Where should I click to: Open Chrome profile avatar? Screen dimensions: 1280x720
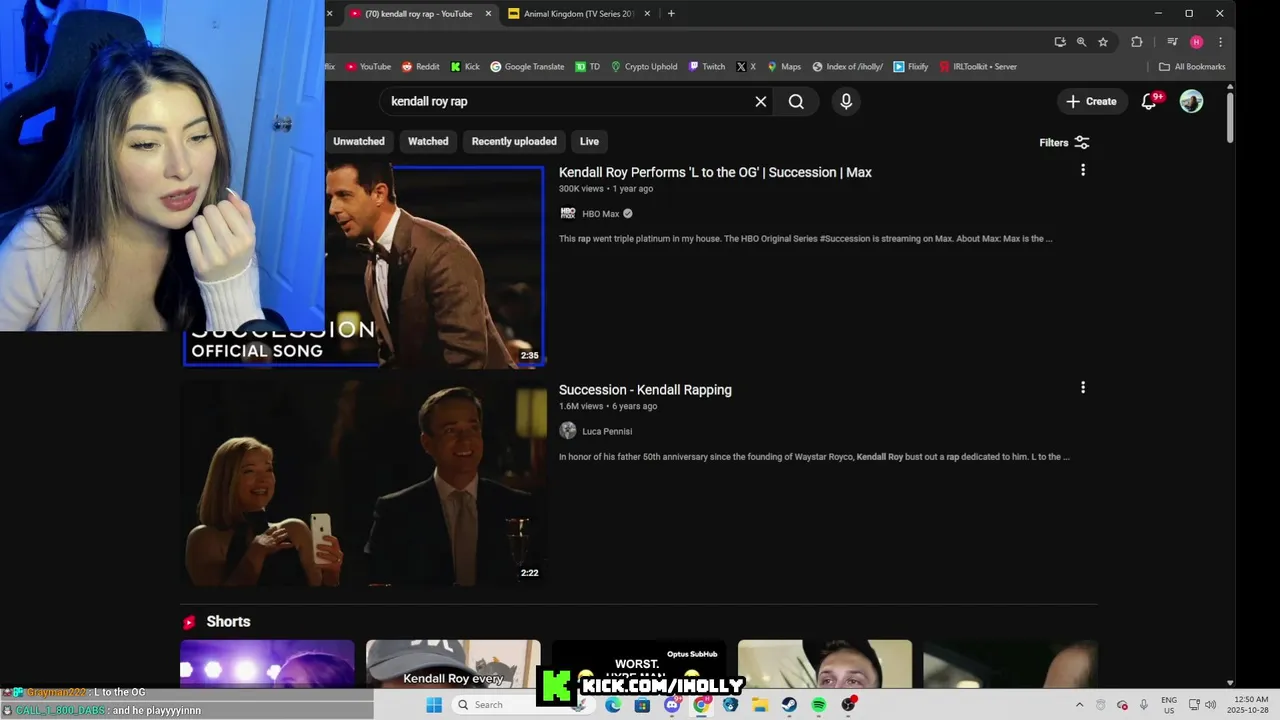point(1196,42)
